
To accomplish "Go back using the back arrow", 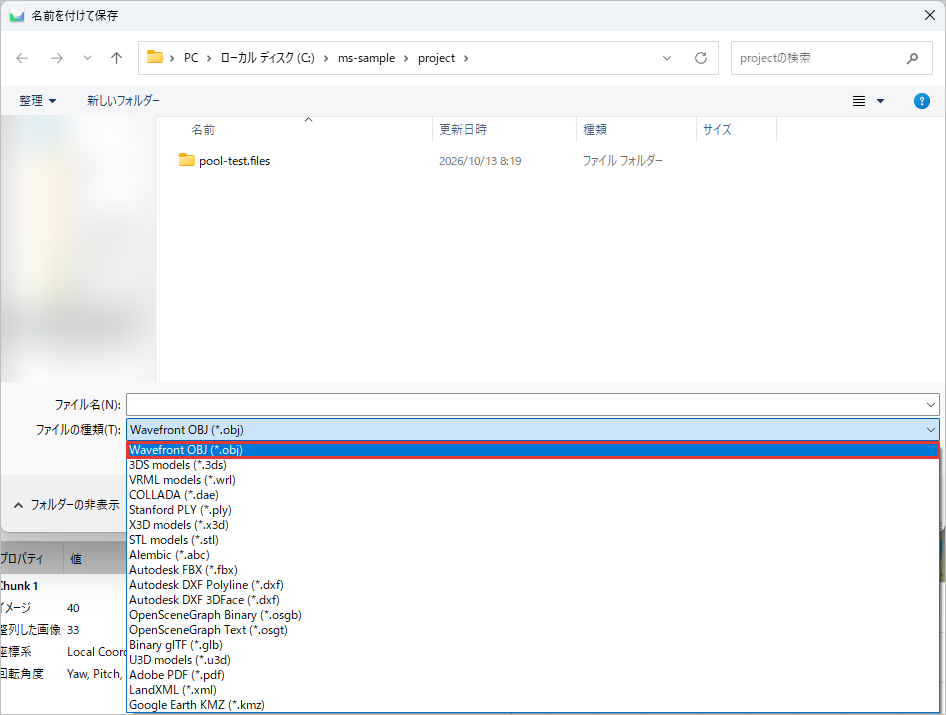I will pos(22,58).
